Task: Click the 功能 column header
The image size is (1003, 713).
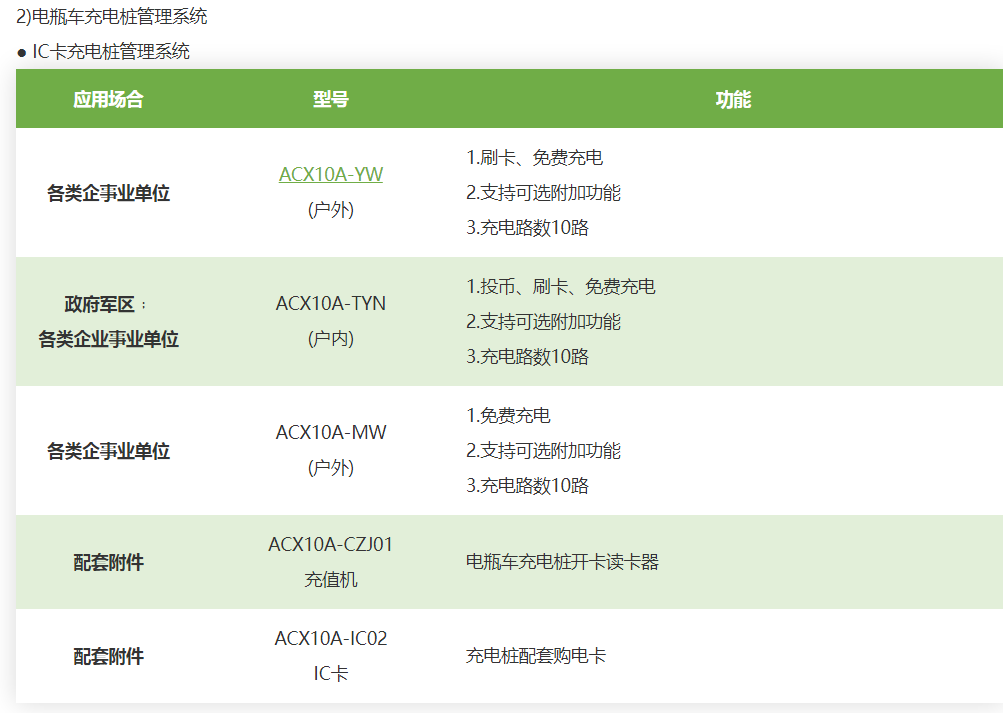Action: (732, 99)
